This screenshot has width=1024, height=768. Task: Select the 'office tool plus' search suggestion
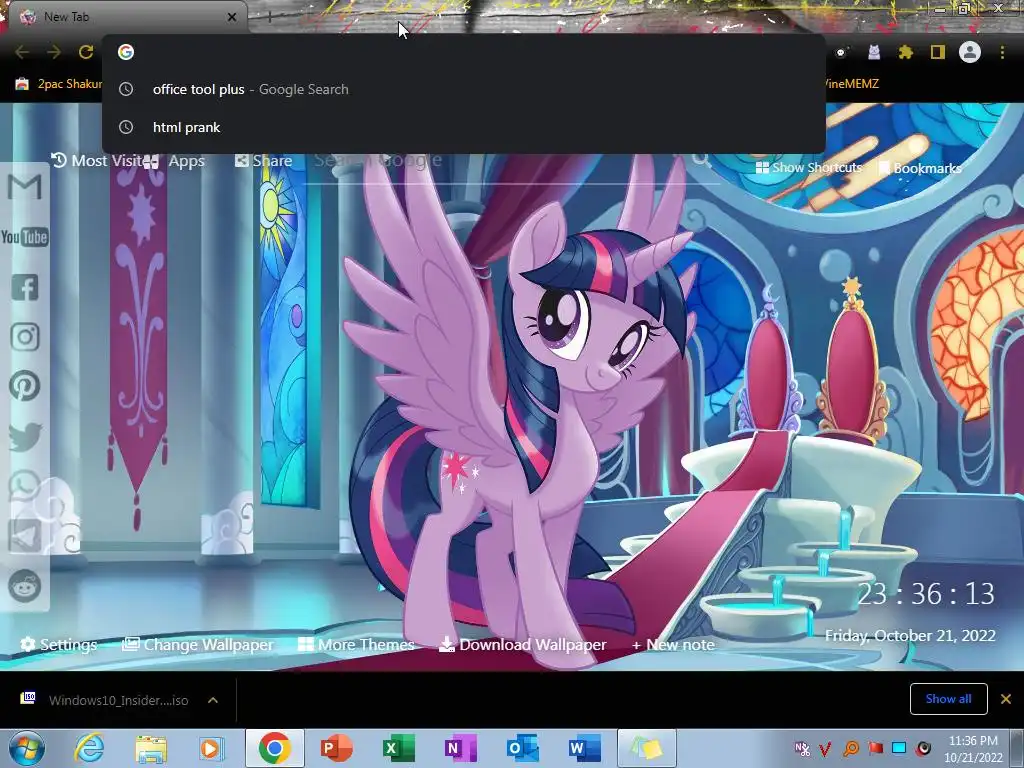click(464, 89)
